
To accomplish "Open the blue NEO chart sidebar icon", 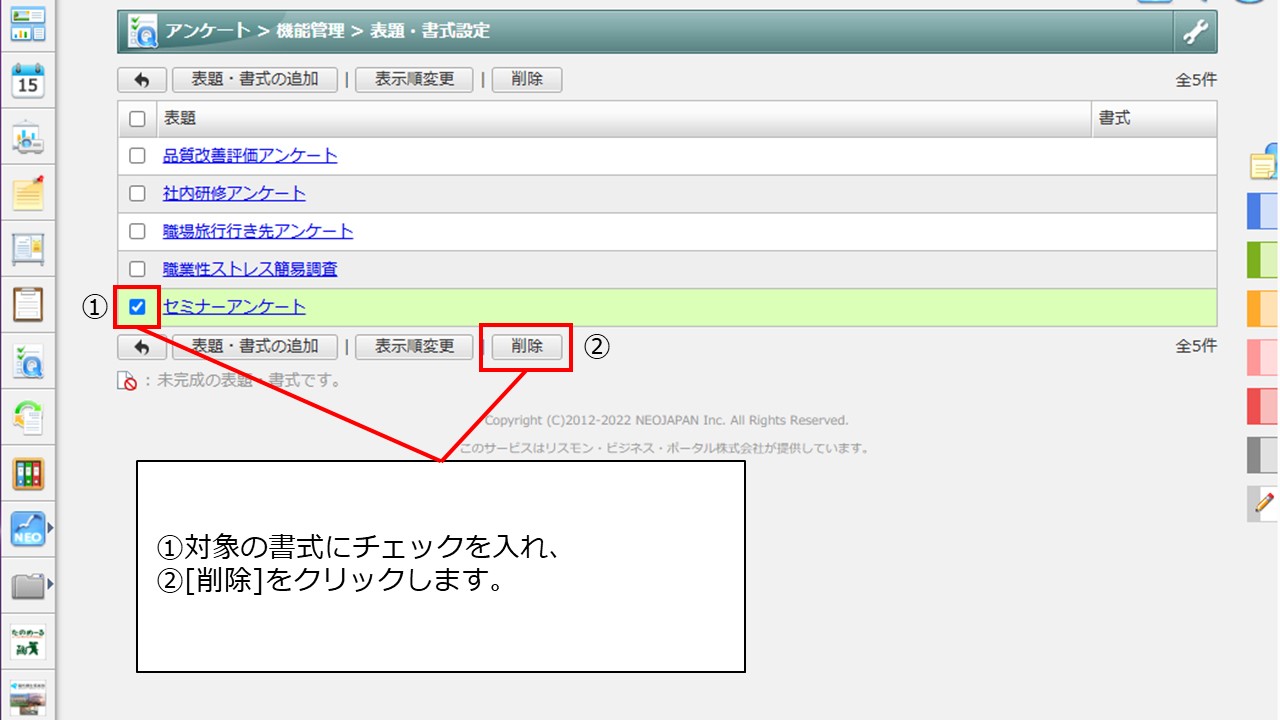I will [28, 529].
